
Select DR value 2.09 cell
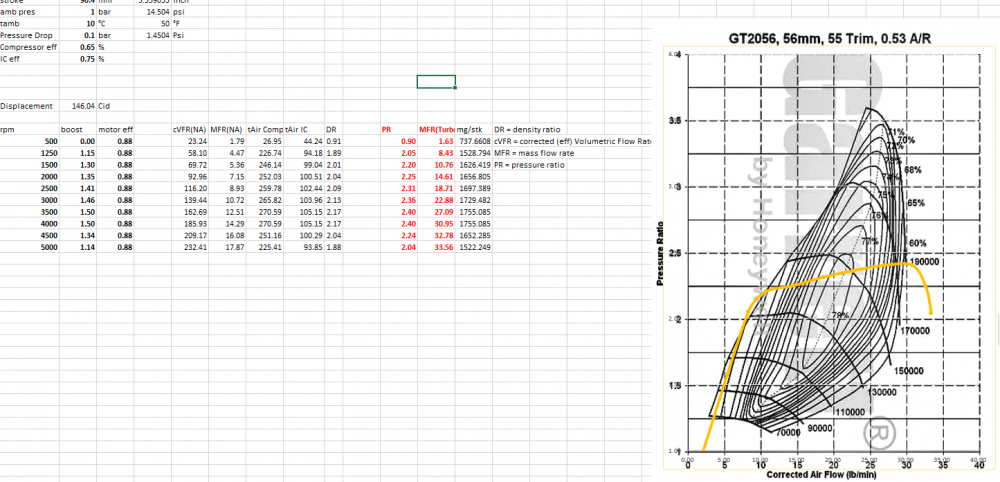pos(334,188)
